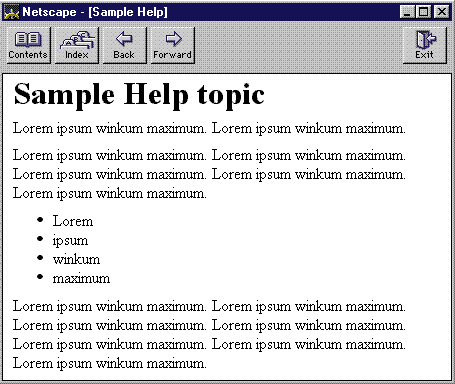Minimize the Sample Help window
455x384 pixels.
click(407, 12)
